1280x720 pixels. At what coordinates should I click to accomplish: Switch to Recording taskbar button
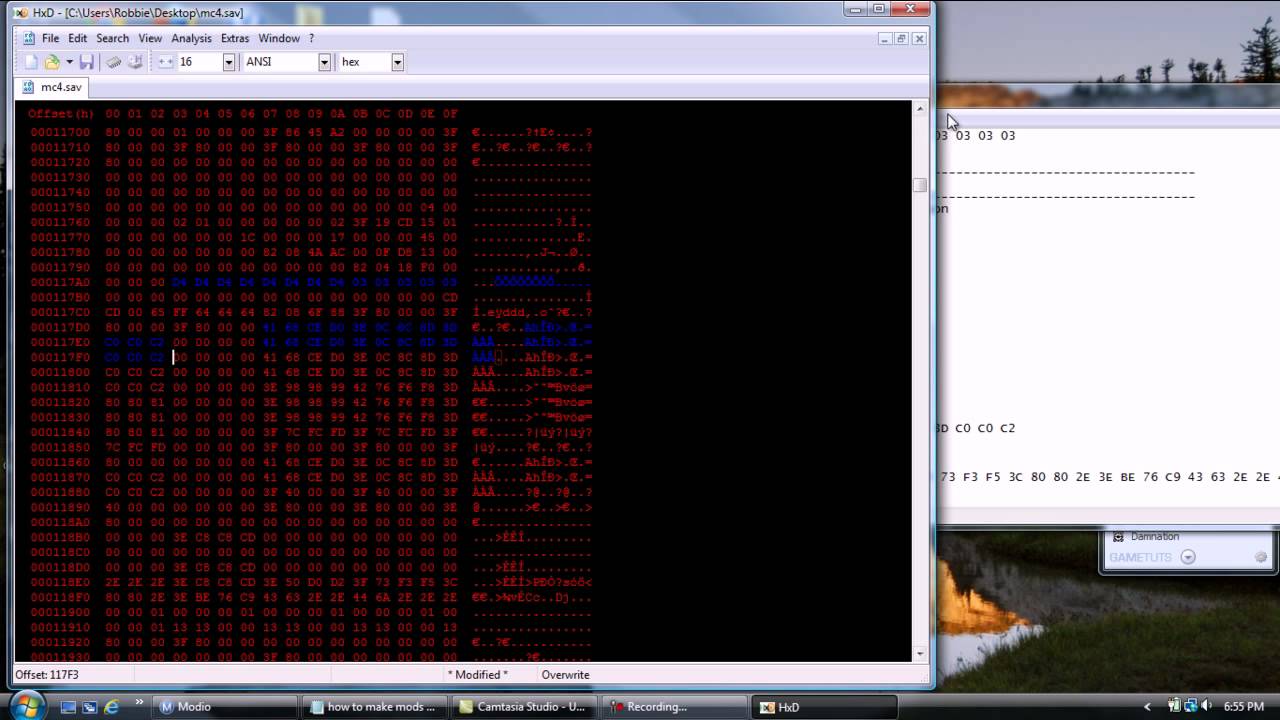675,707
